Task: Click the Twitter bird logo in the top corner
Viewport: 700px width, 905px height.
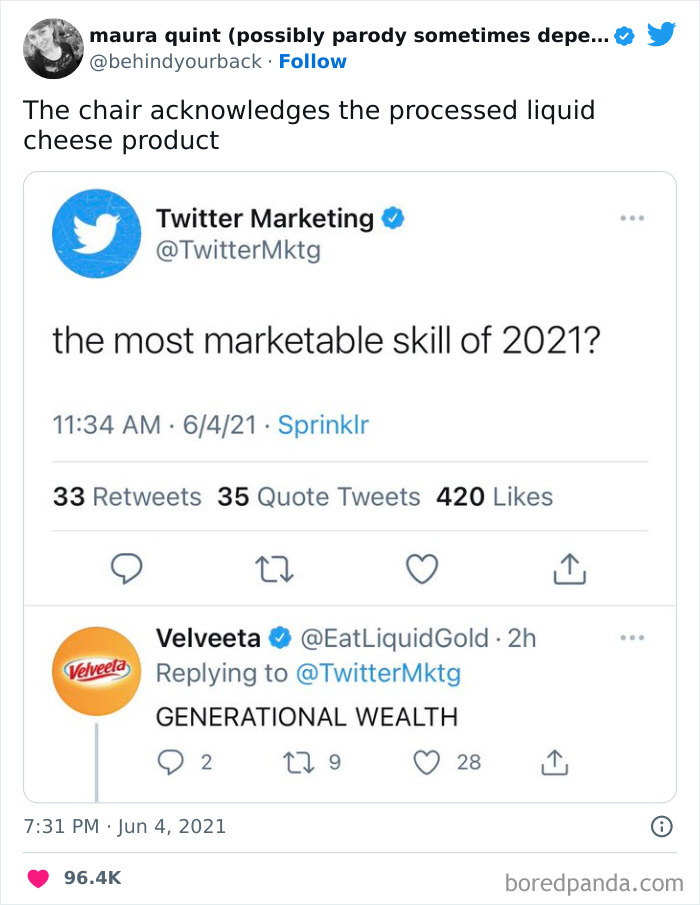Action: (660, 32)
